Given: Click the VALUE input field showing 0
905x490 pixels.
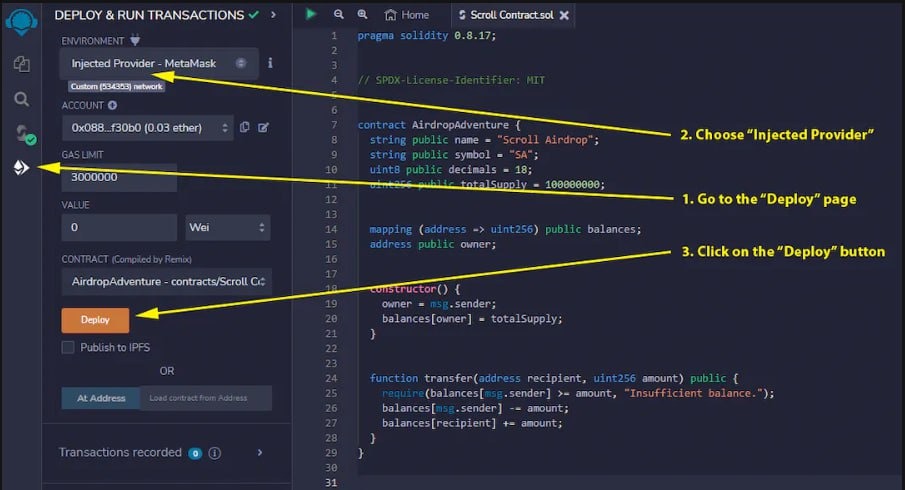Looking at the screenshot, I should [x=119, y=227].
